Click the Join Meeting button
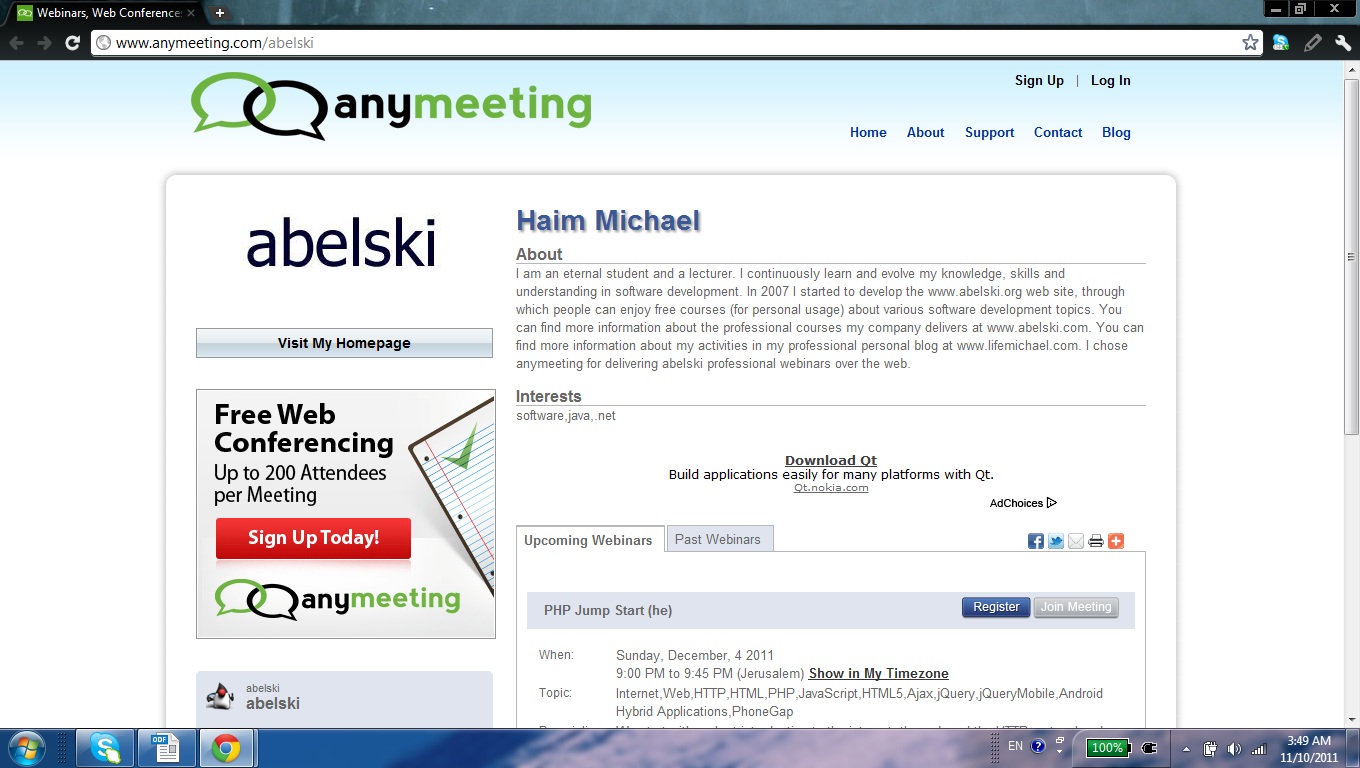This screenshot has width=1360, height=768. [1076, 607]
